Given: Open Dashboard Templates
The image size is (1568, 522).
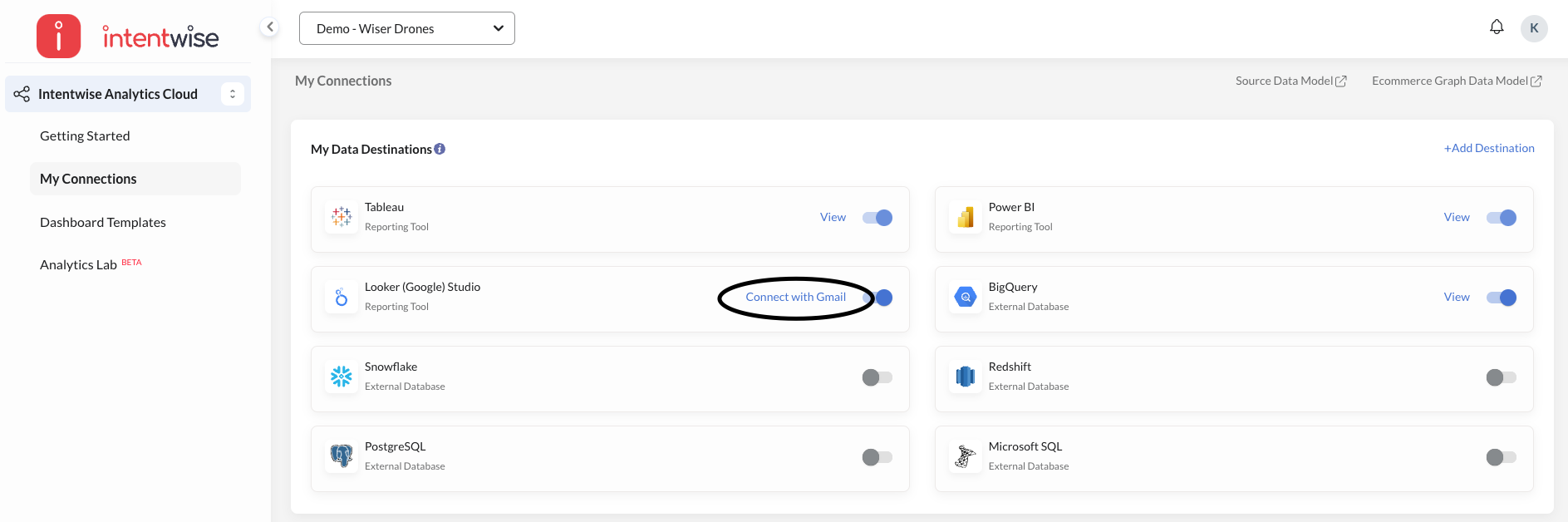Looking at the screenshot, I should click(x=103, y=222).
